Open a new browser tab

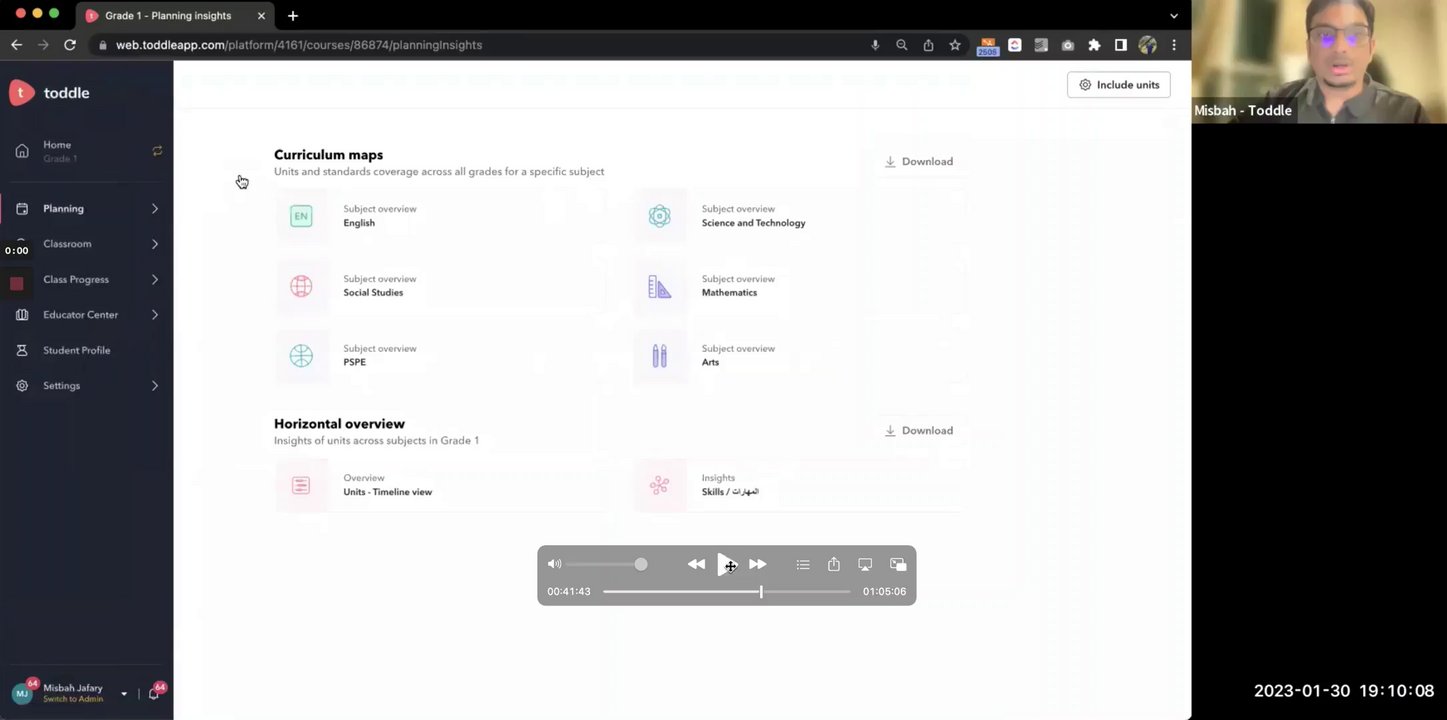point(293,16)
